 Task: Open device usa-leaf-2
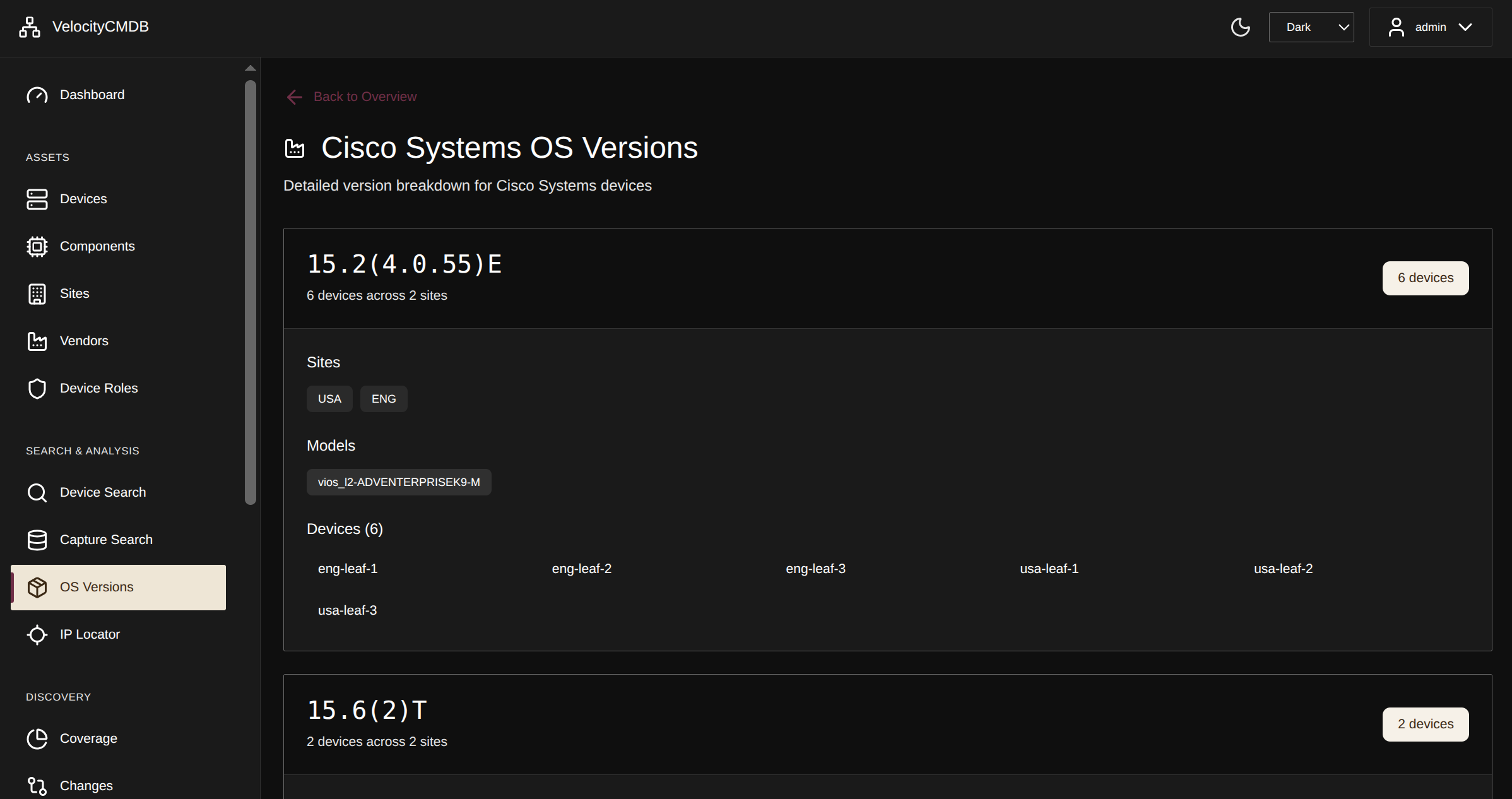(1283, 569)
